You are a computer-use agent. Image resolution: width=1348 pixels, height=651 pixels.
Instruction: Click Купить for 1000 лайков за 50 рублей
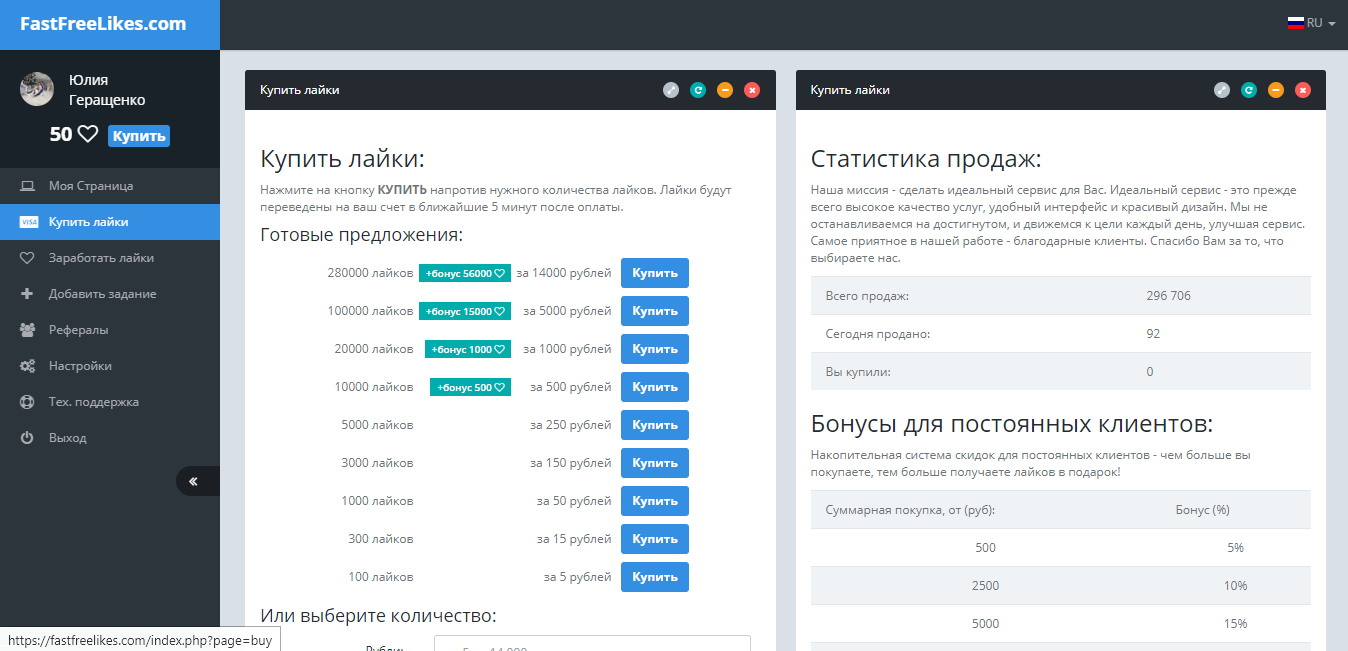(654, 500)
